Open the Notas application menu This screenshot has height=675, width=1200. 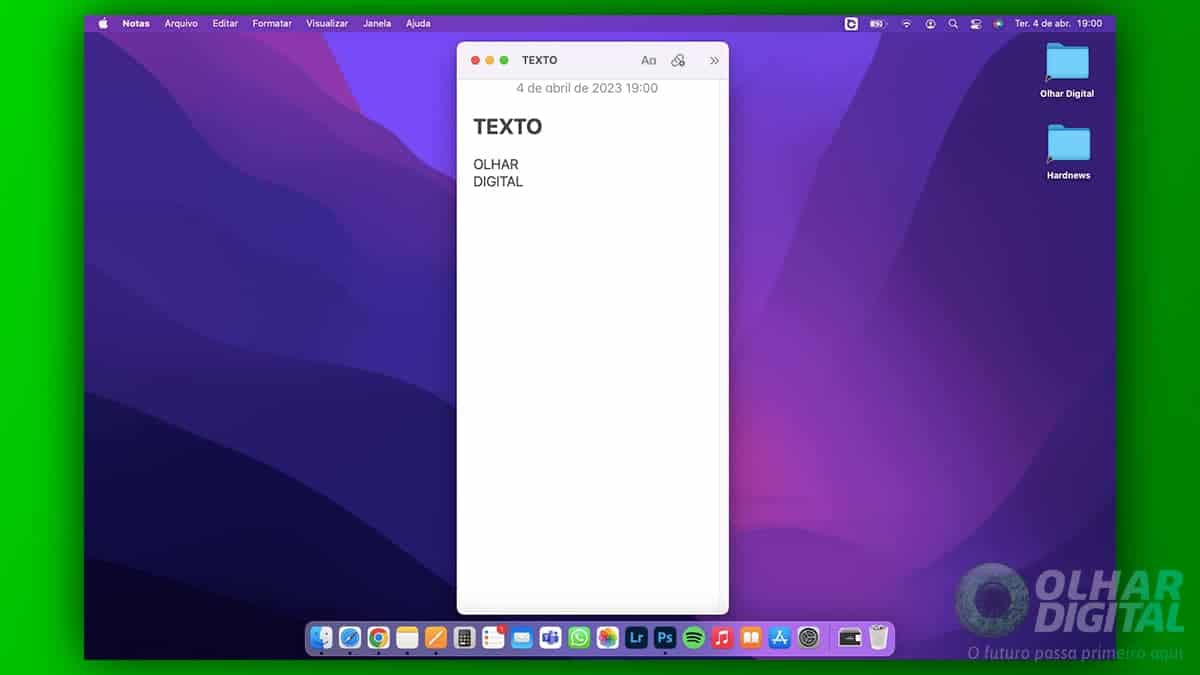(x=136, y=23)
